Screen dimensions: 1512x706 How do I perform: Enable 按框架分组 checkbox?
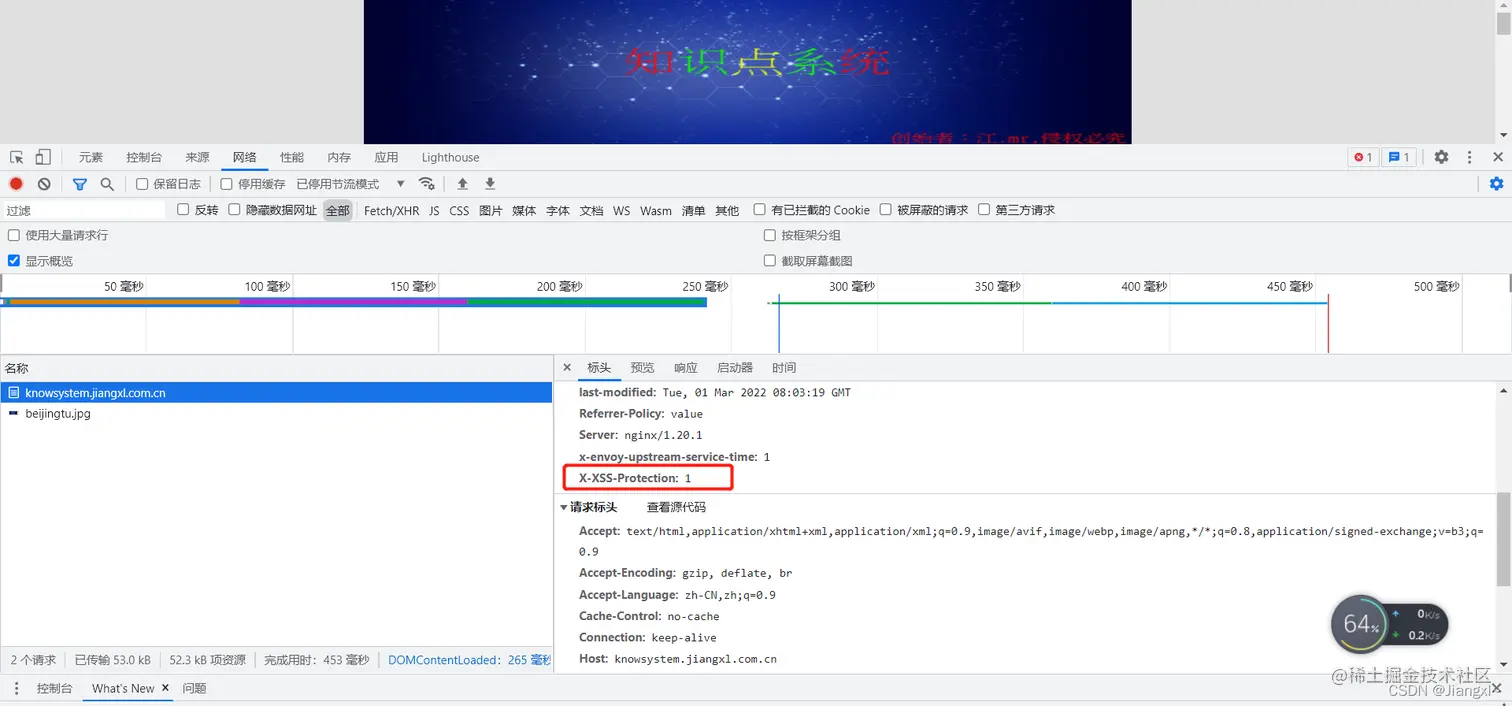770,235
